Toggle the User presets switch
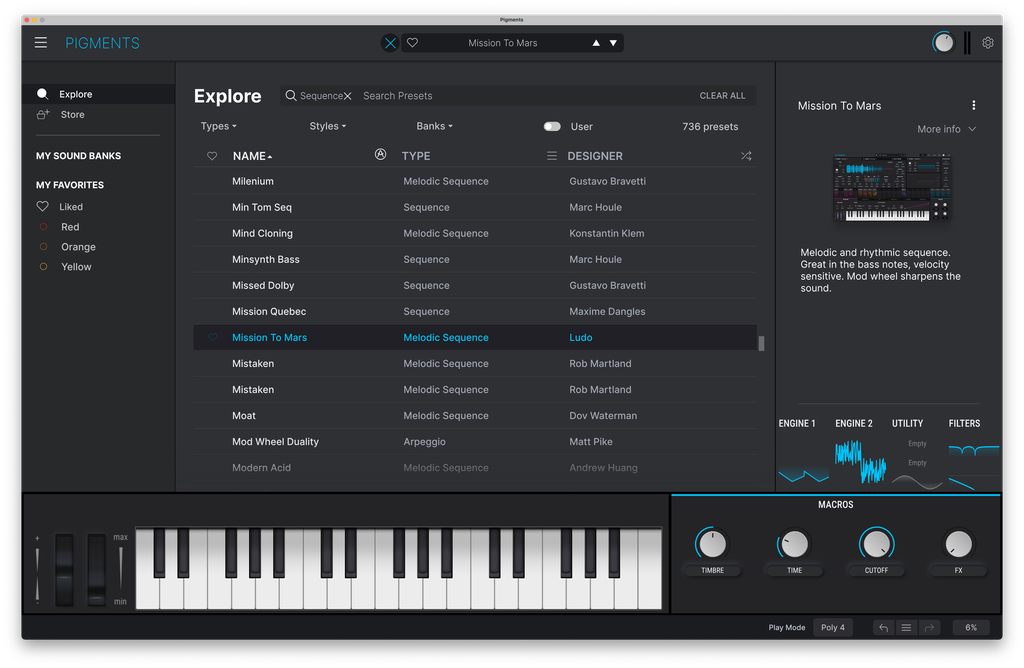 click(x=552, y=127)
